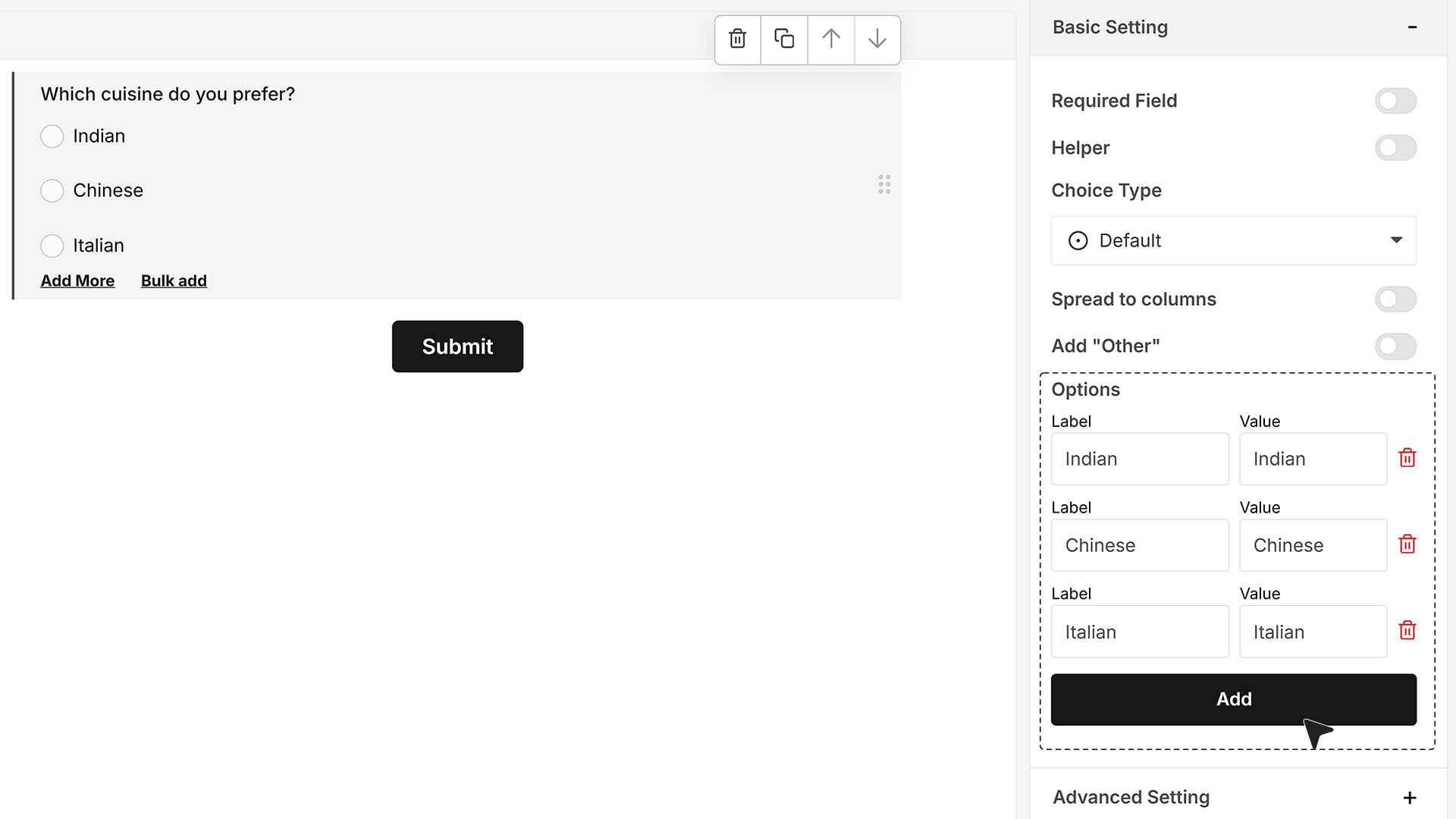
Task: Delete the Chinese option with its red trash icon
Action: [1407, 544]
